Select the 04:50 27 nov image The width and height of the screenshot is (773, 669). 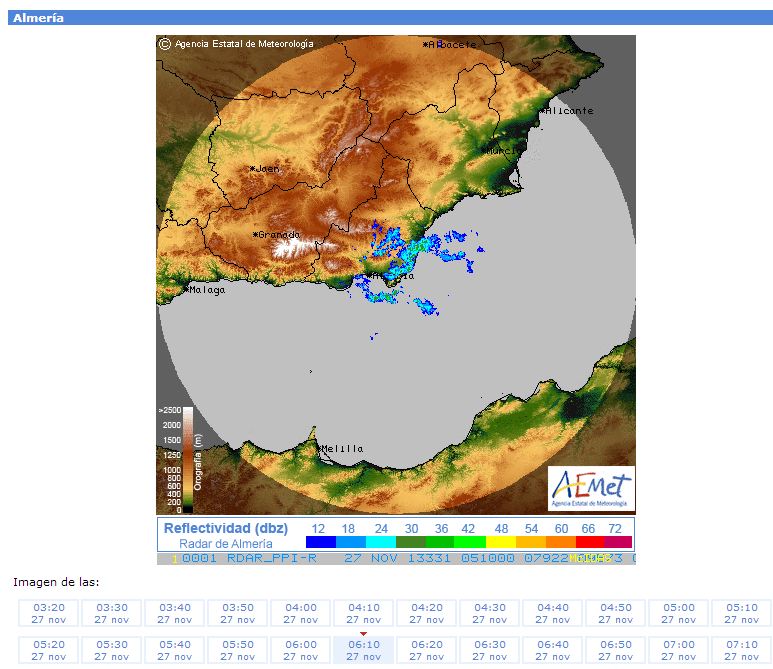coord(616,613)
